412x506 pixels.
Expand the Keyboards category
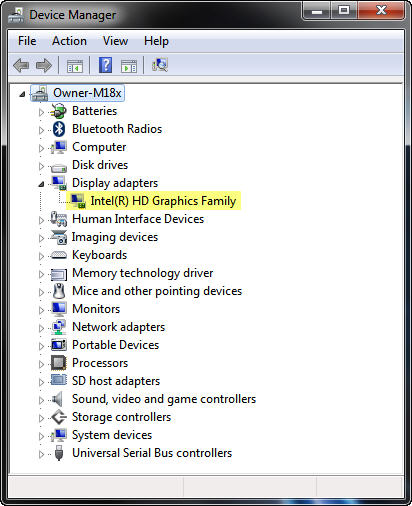41,256
